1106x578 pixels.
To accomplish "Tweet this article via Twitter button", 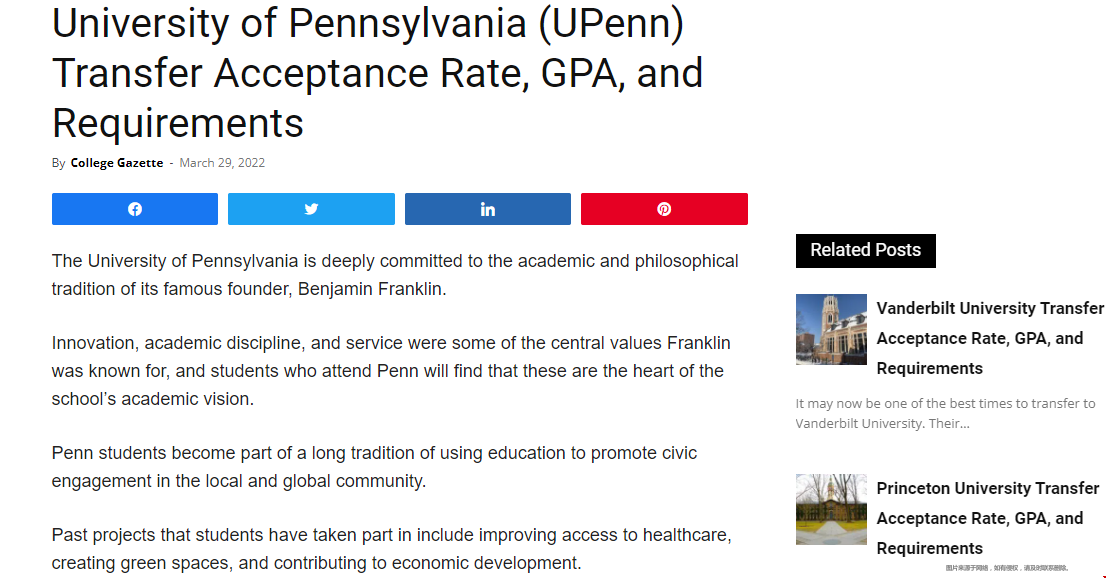I will pyautogui.click(x=311, y=209).
